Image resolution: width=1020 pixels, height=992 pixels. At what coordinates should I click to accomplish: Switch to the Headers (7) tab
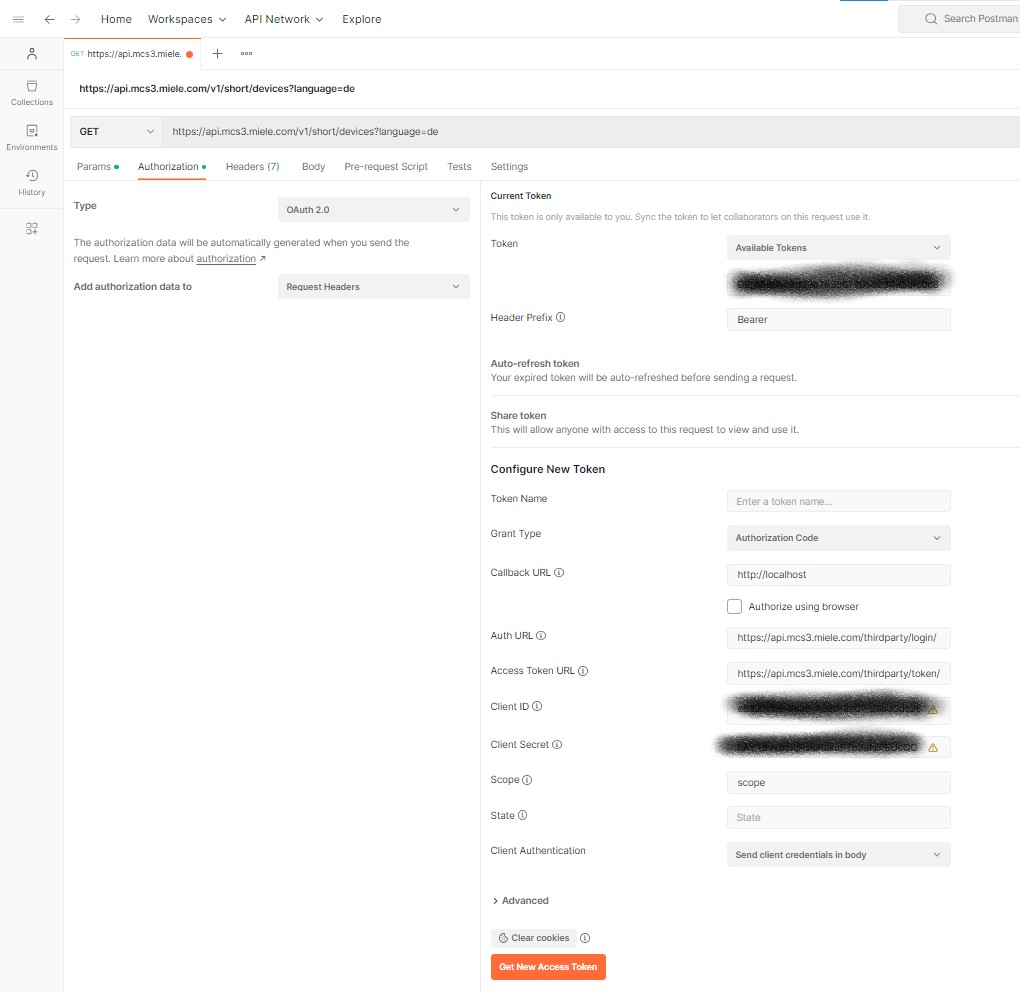click(252, 167)
